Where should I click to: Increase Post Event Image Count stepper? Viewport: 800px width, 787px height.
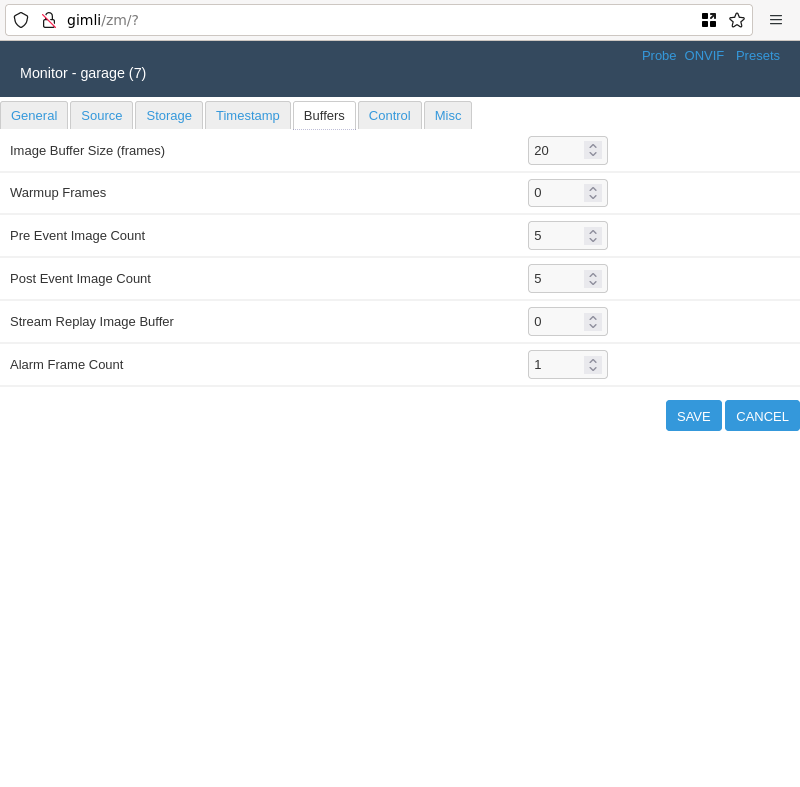[593, 274]
